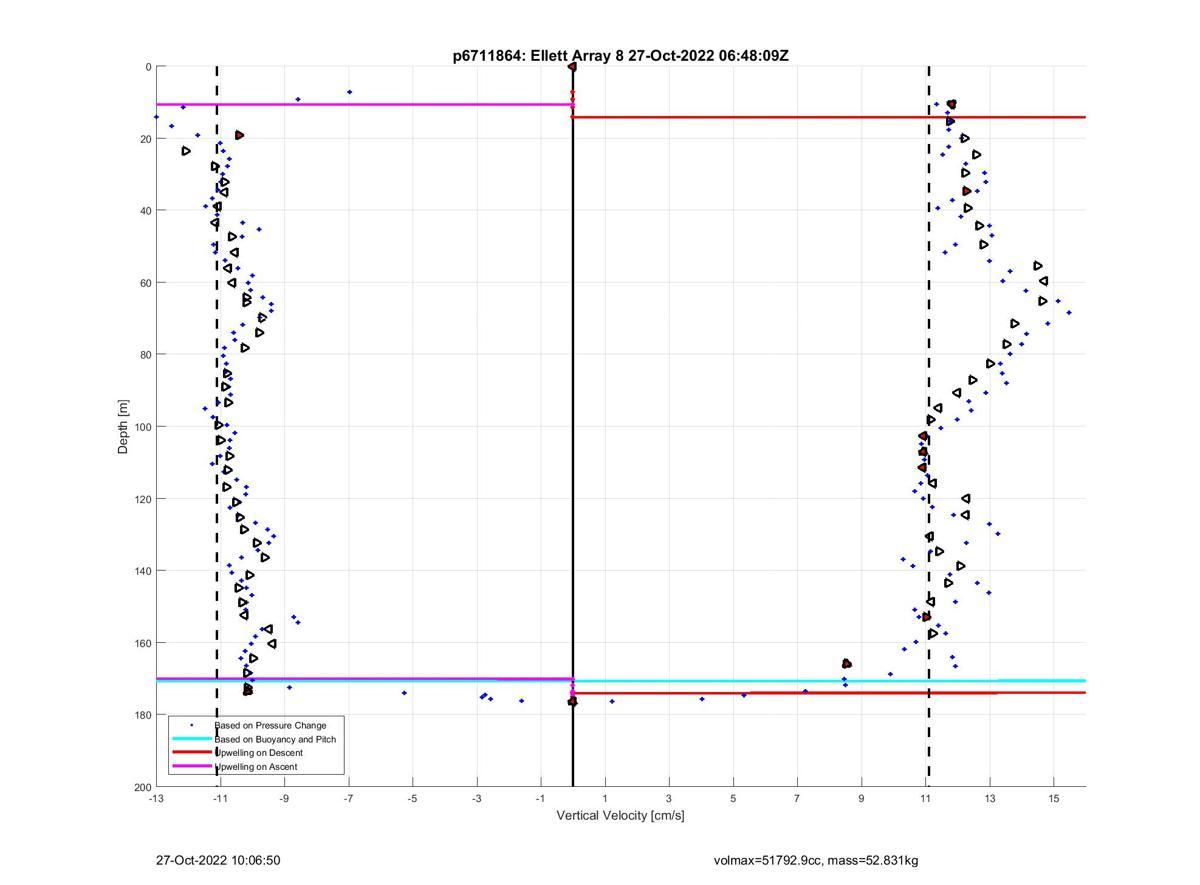Click velocity tick label 15

point(1054,799)
